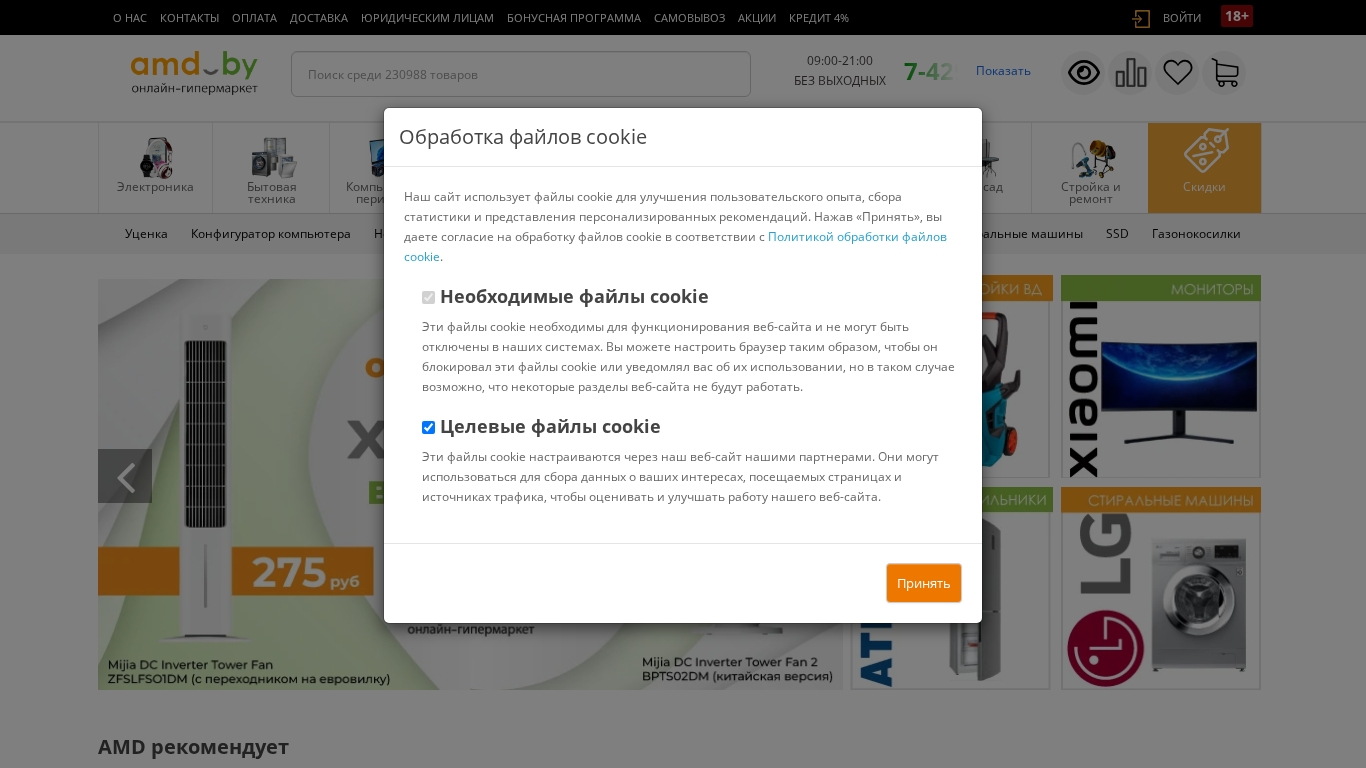
Task: Open the МОНИТОРЫ Xiaomi banner
Action: [1161, 377]
